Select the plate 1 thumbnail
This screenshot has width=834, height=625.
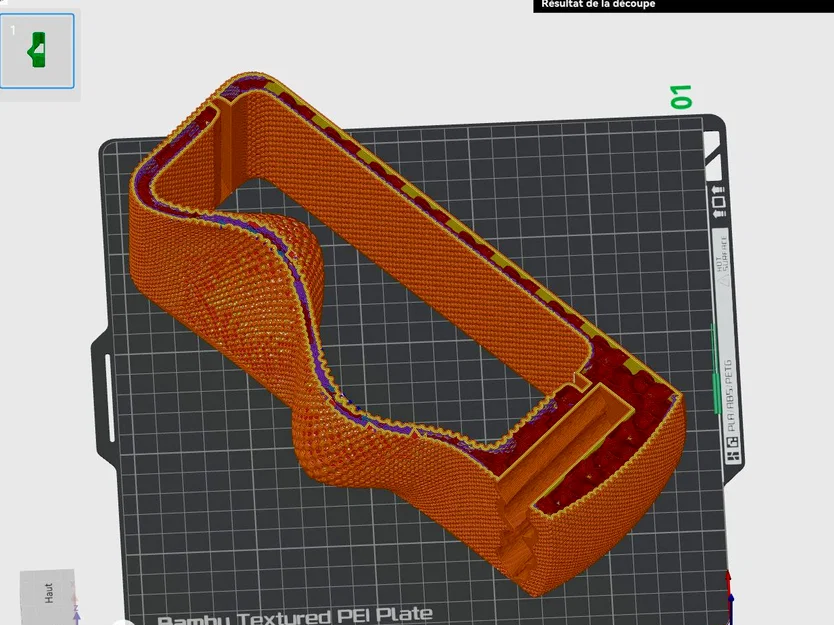click(37, 51)
